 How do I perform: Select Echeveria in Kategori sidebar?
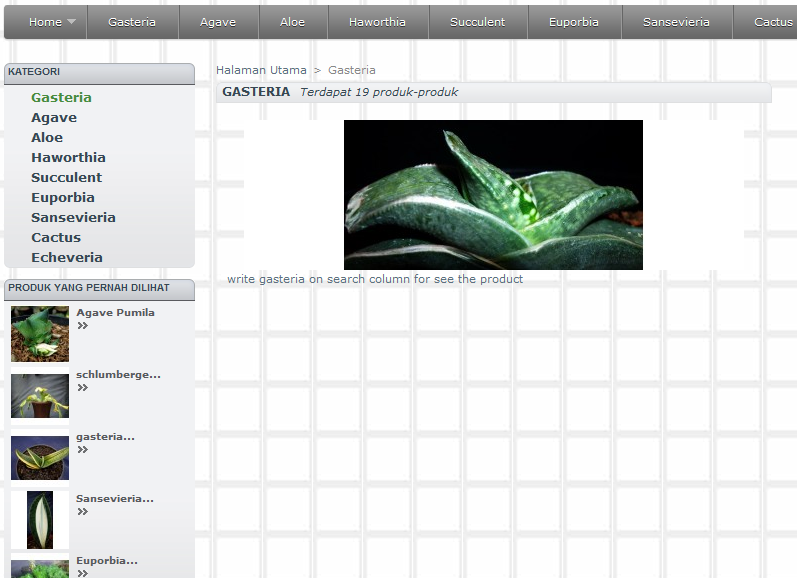pos(67,257)
